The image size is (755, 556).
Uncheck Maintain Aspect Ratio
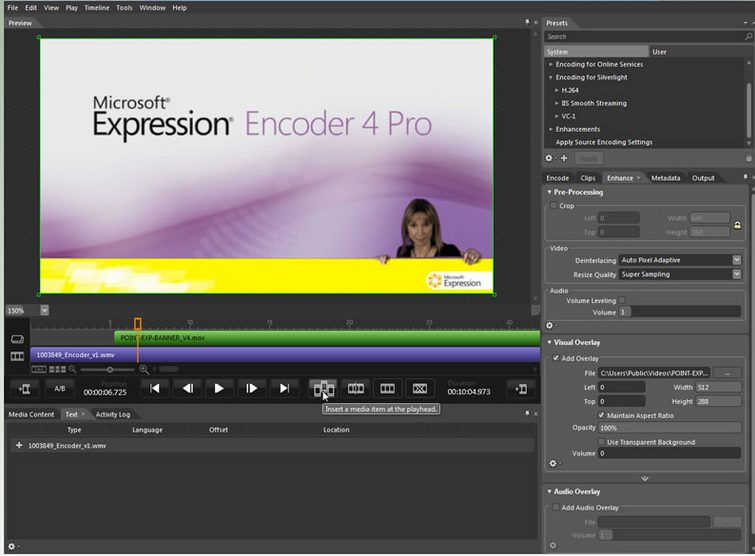click(601, 414)
